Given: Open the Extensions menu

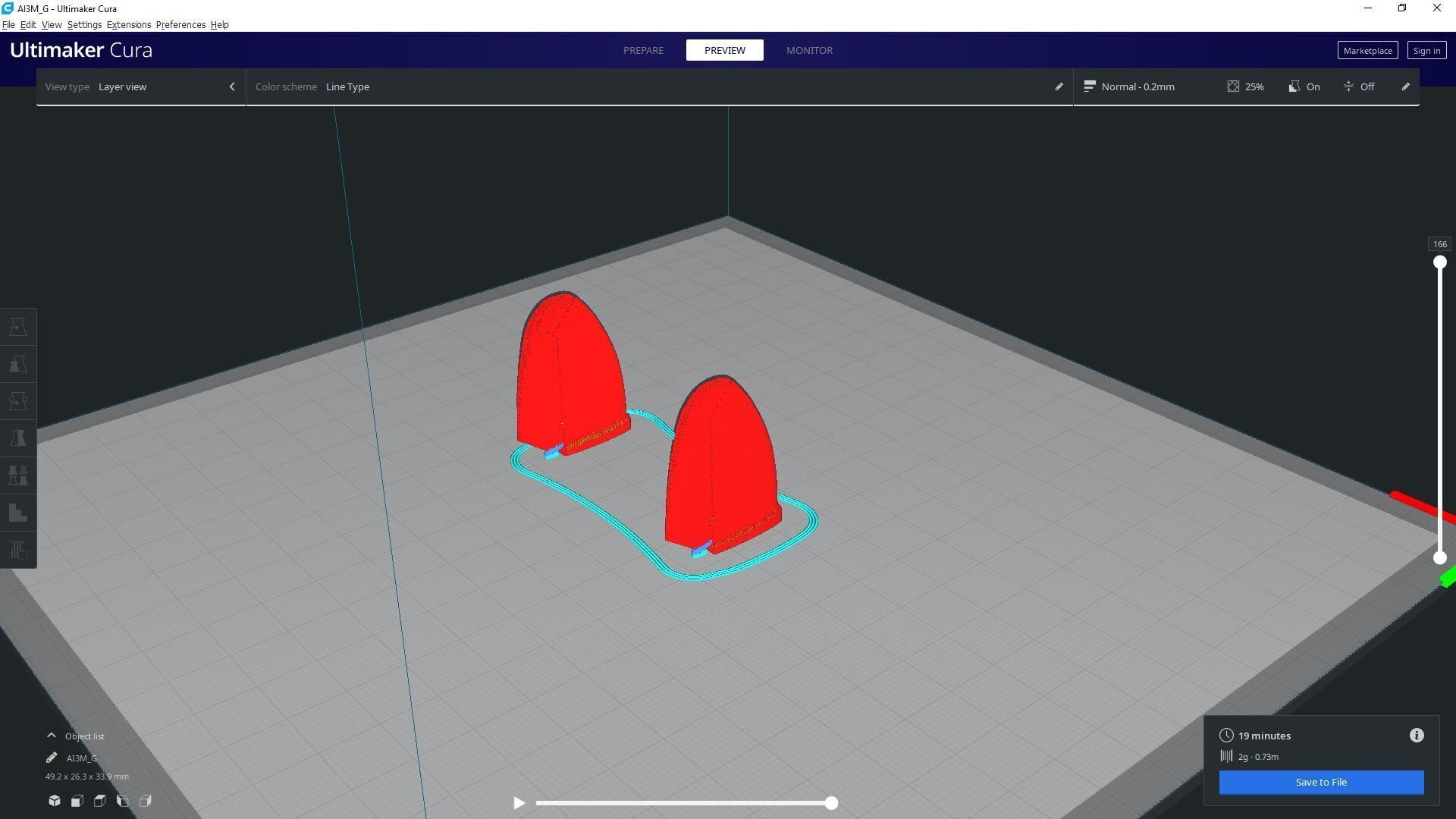Looking at the screenshot, I should tap(128, 24).
